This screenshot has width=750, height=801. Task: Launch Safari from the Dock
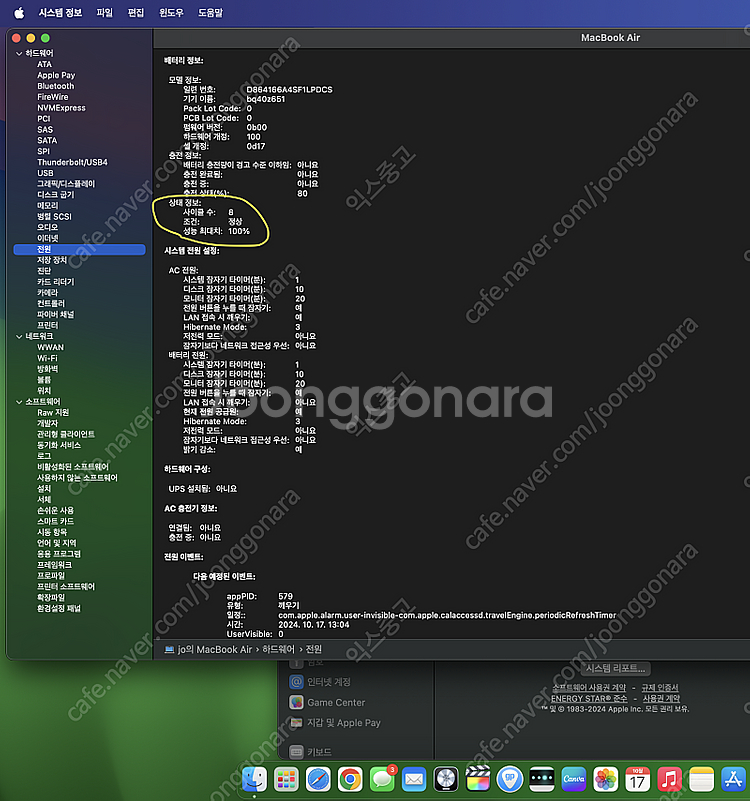(318, 780)
